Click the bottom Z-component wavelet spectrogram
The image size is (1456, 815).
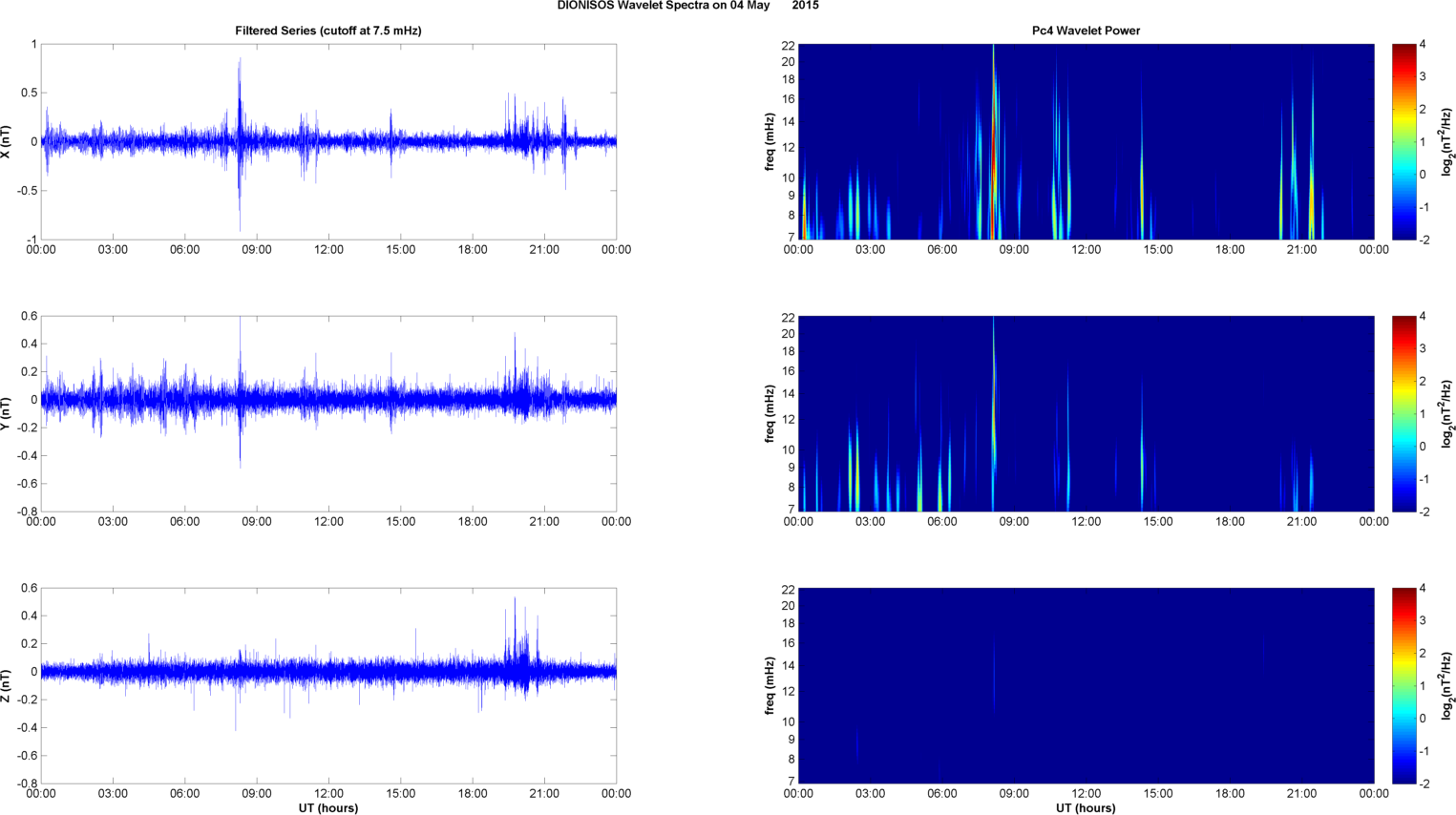1086,685
